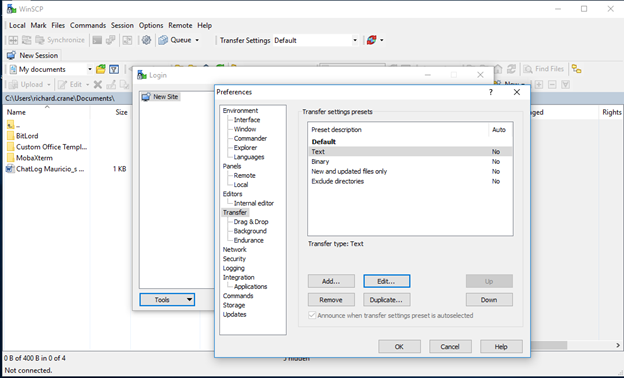Select the New and updated files only preset
This screenshot has height=378, width=624.
click(410, 171)
